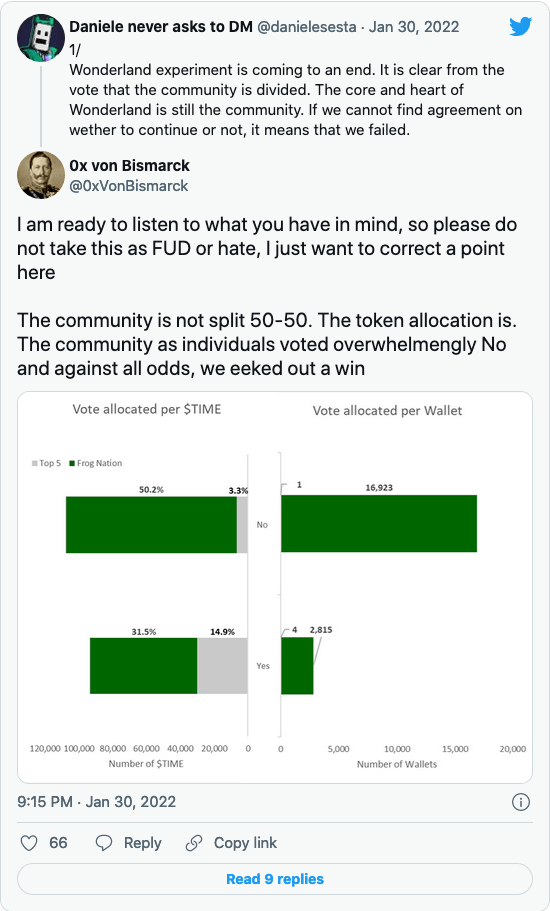This screenshot has height=911, width=550.
Task: Click the Reply speech bubble icon
Action: point(104,843)
